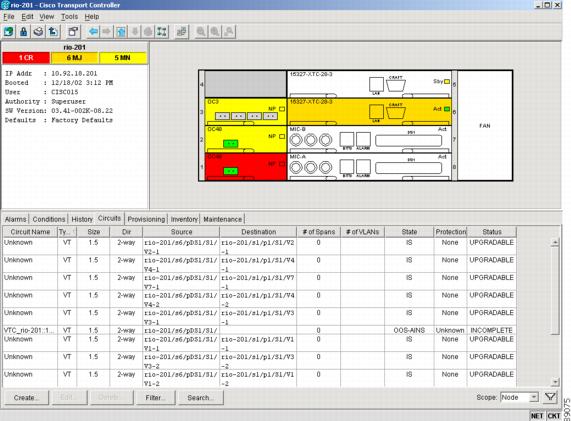
Task: Switch to the Maintenance tab
Action: [223, 219]
